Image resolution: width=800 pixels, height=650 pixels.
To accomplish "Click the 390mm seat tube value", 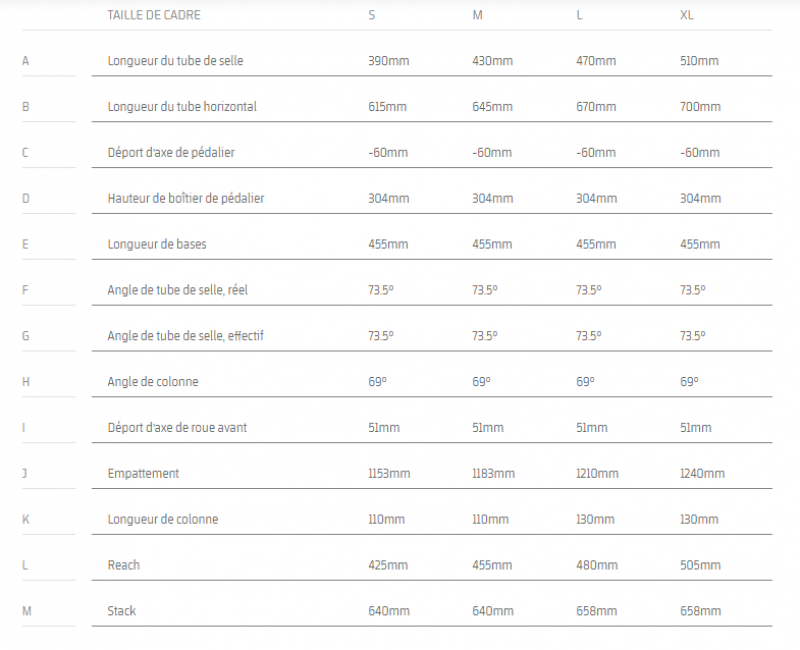I will [388, 61].
